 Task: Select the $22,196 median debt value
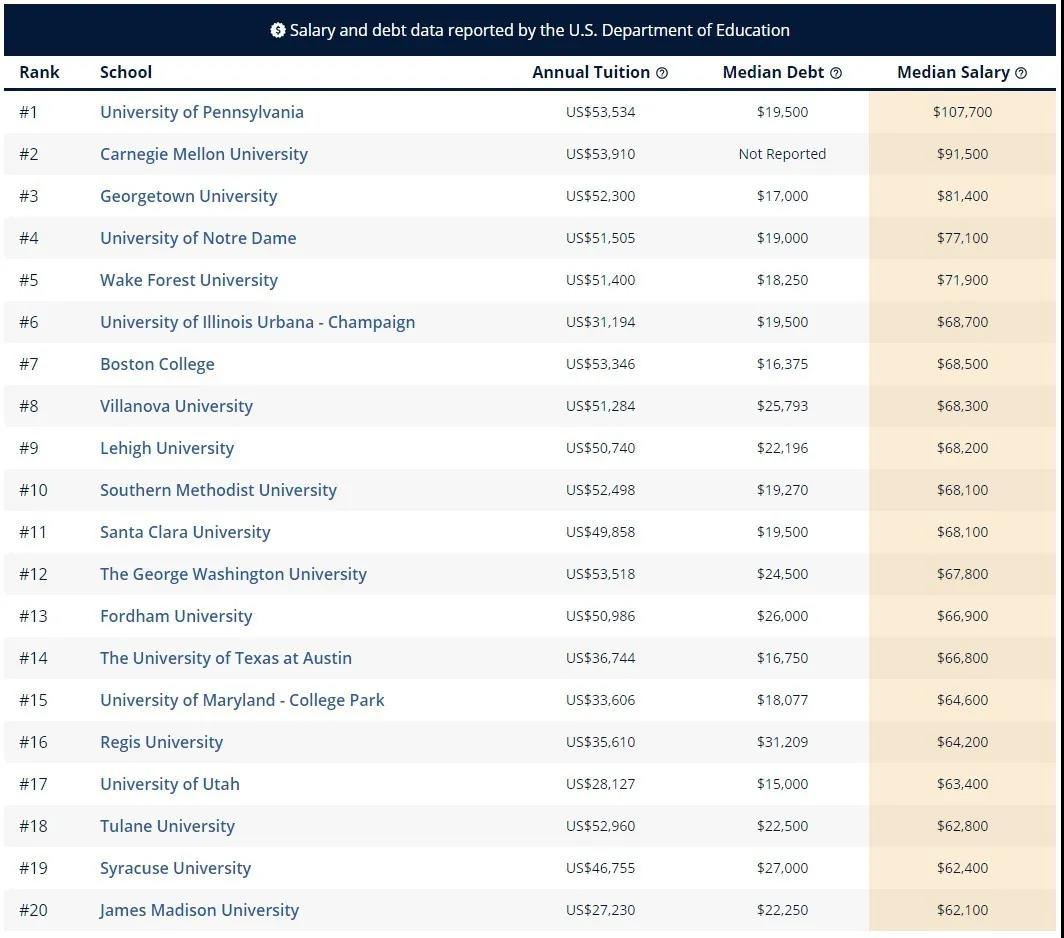782,449
